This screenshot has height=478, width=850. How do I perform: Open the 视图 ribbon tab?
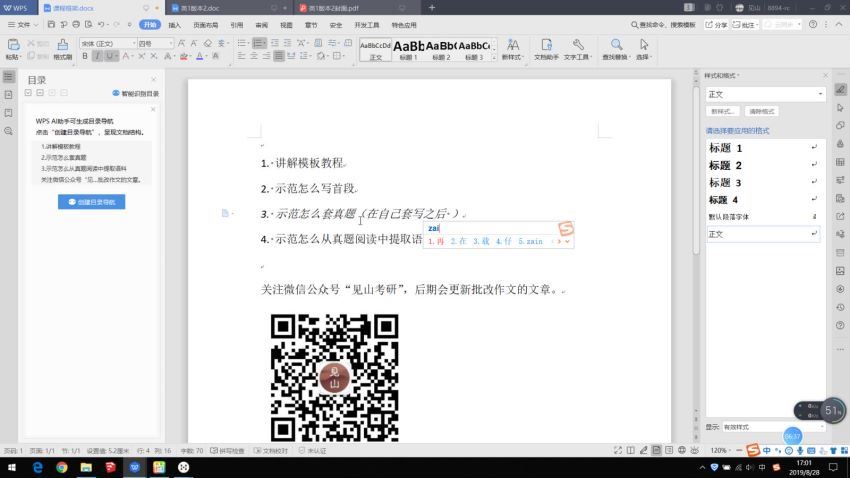click(286, 25)
